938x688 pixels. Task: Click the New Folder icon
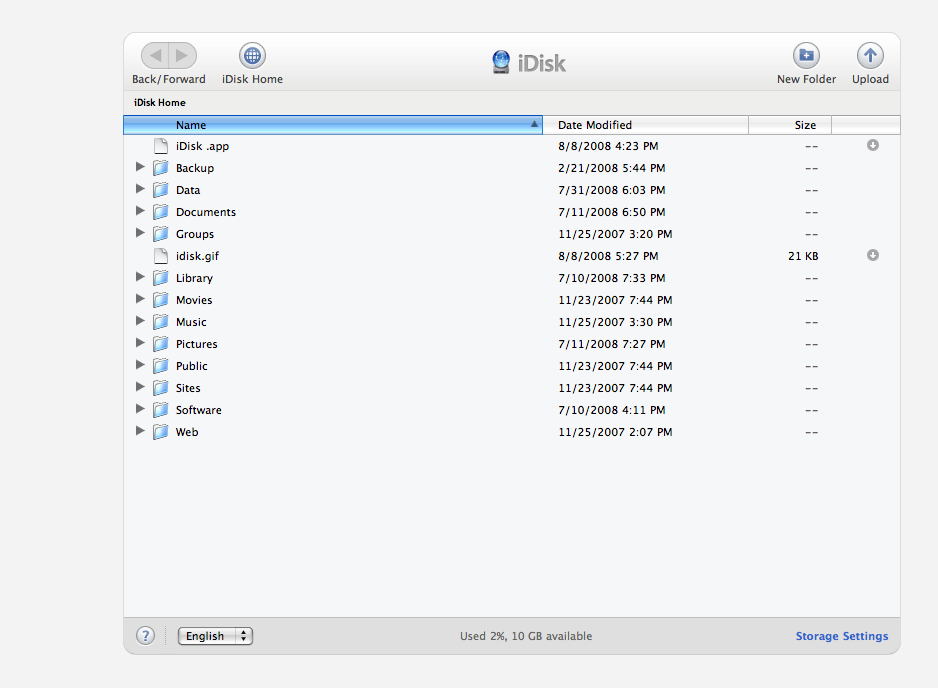[x=806, y=55]
